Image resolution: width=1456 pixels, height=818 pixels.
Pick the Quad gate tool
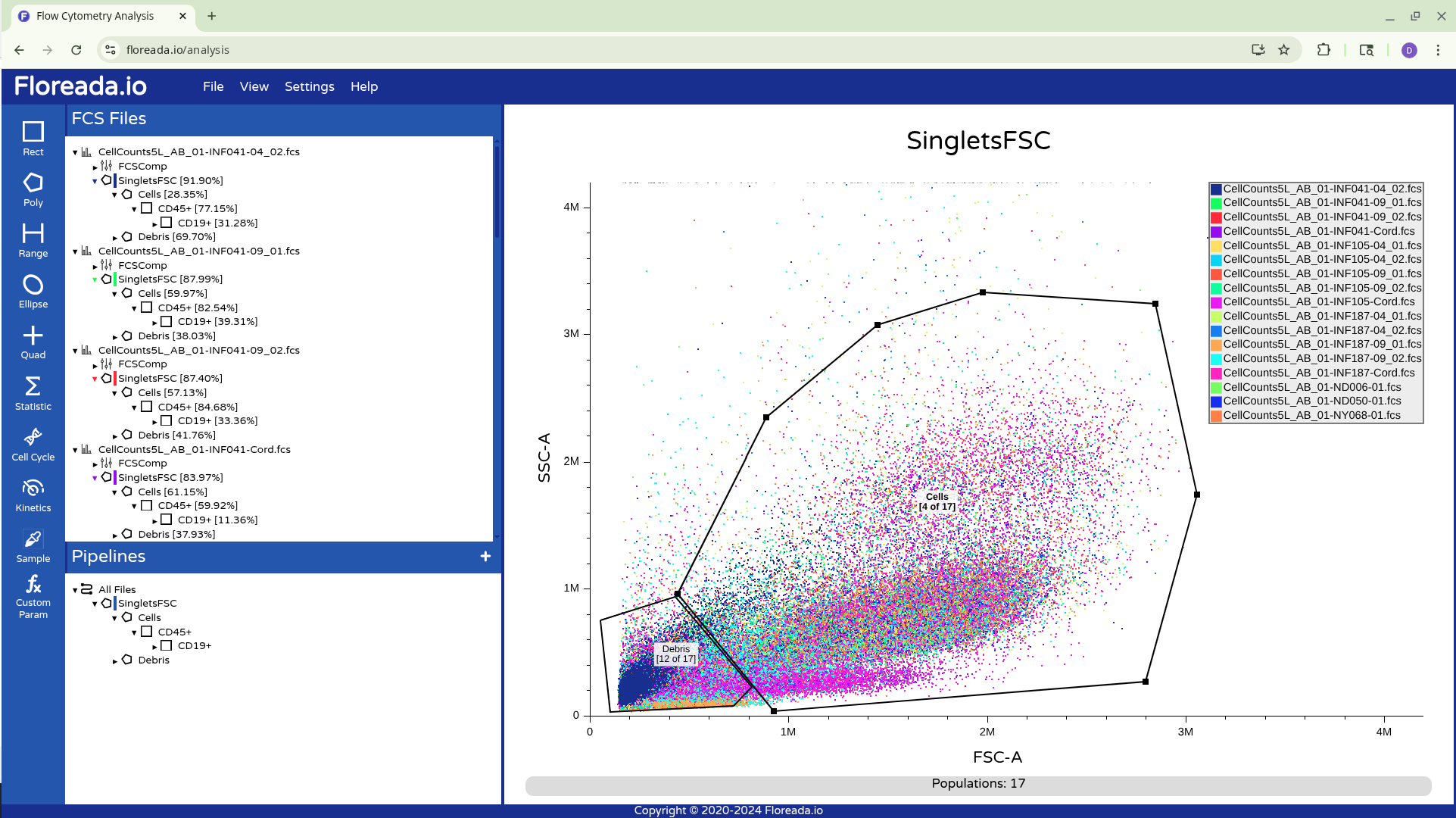[x=33, y=342]
